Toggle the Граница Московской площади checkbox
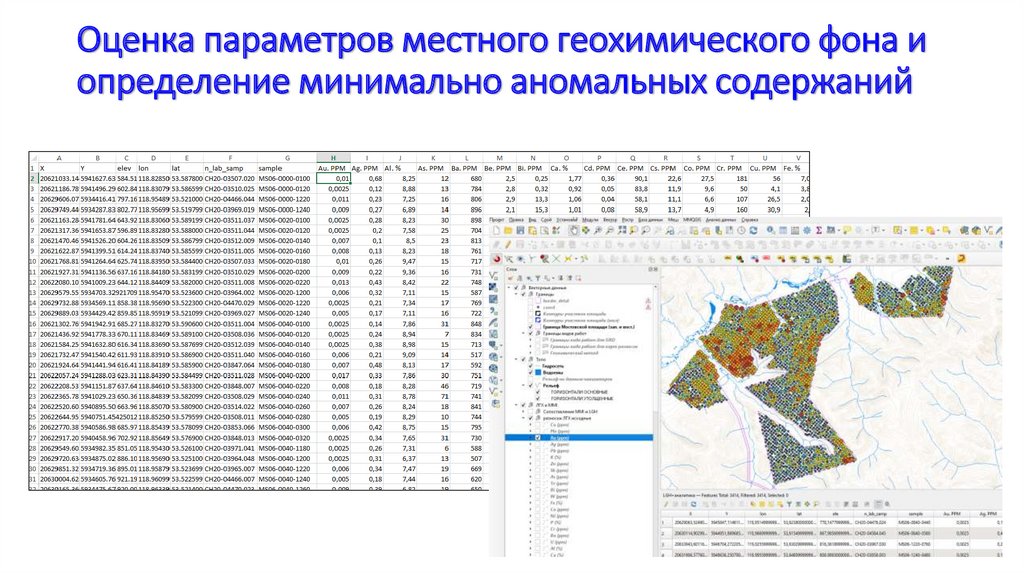 [531, 327]
